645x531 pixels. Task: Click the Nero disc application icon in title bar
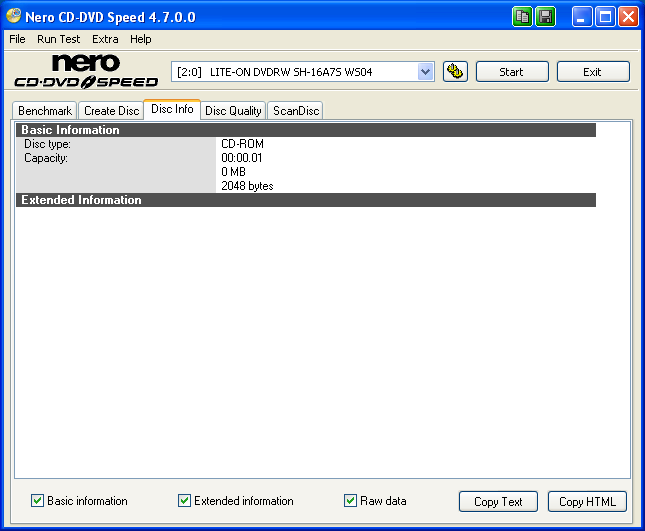click(14, 16)
